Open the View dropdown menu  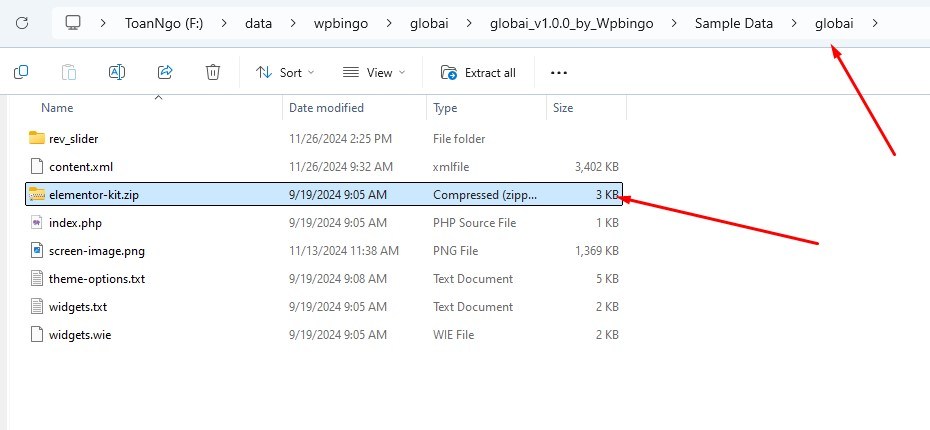pos(374,72)
